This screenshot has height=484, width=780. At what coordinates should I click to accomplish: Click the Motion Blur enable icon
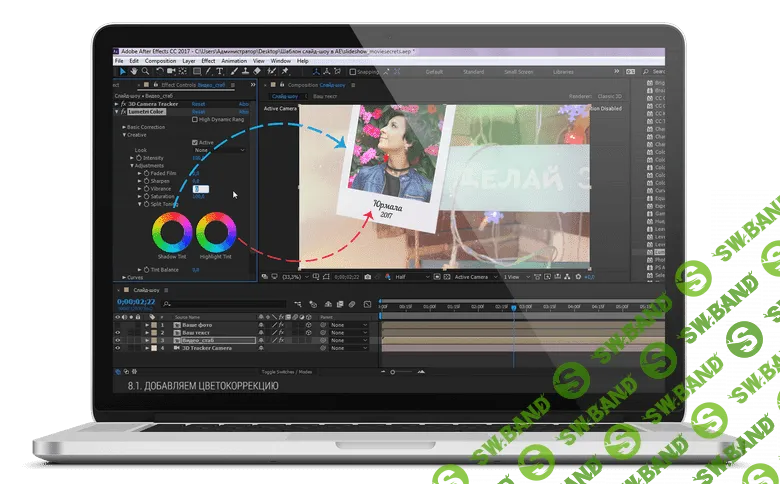click(x=352, y=304)
